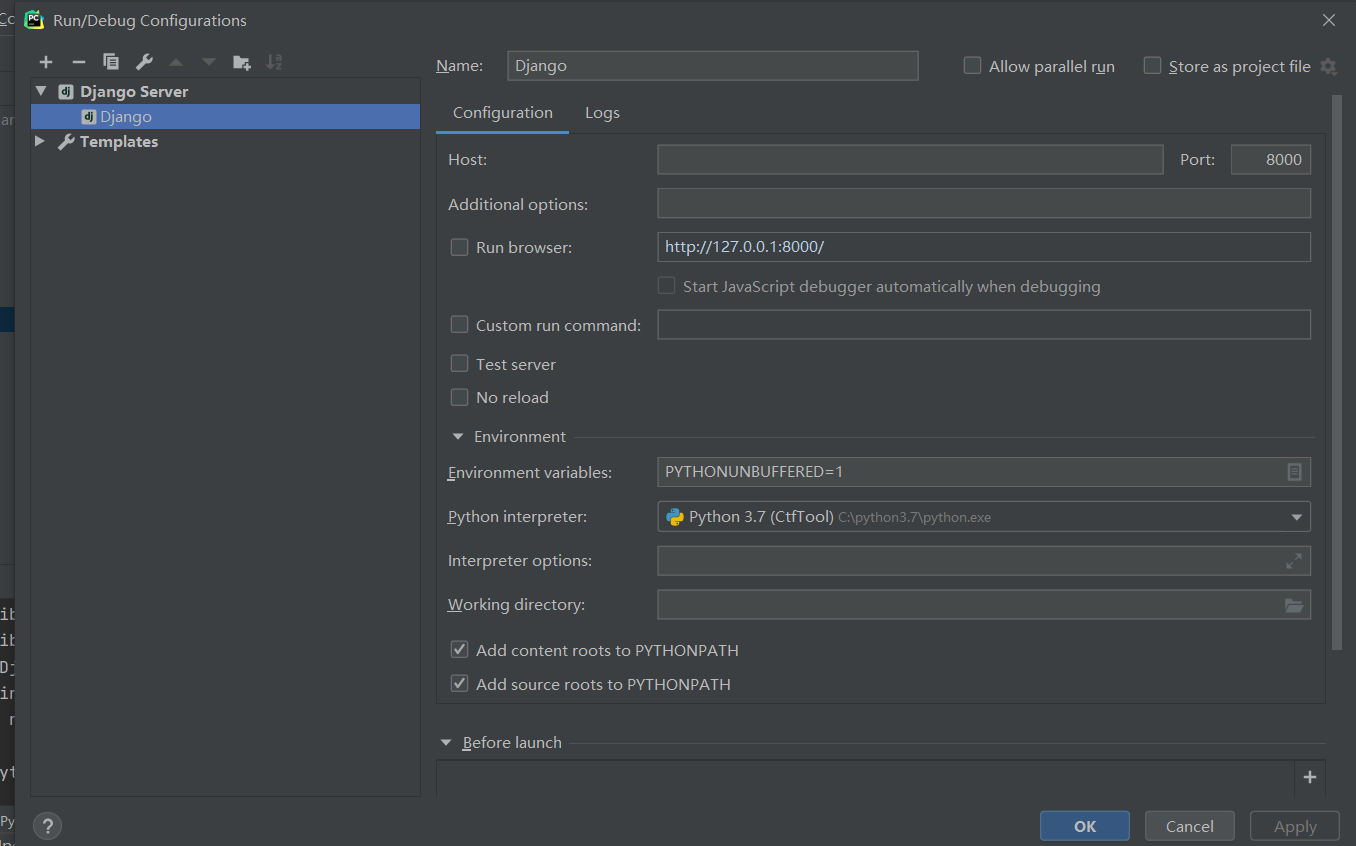1356x846 pixels.
Task: Click the Port field showing 8000
Action: click(1271, 160)
